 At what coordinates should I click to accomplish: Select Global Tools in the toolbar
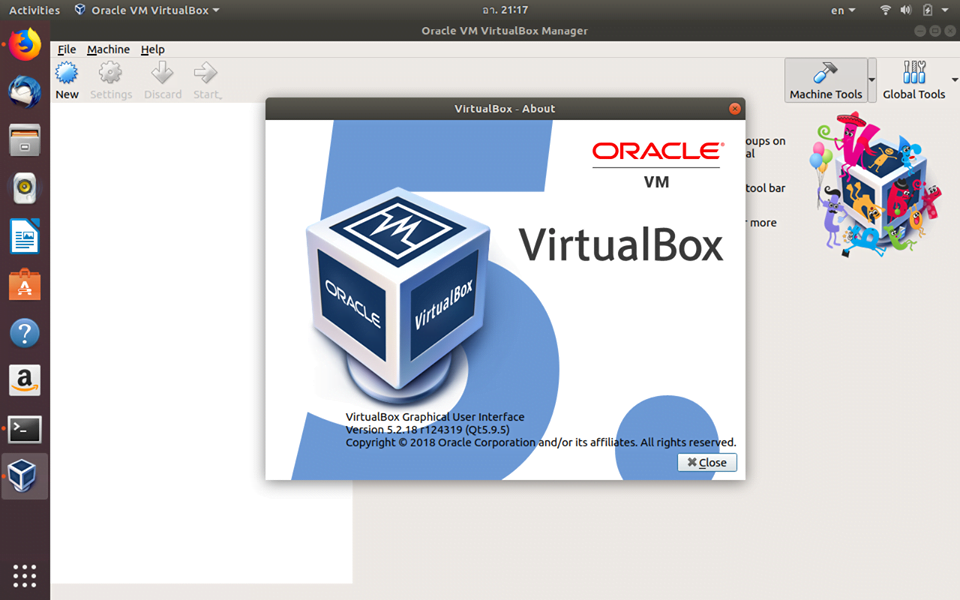coord(913,80)
